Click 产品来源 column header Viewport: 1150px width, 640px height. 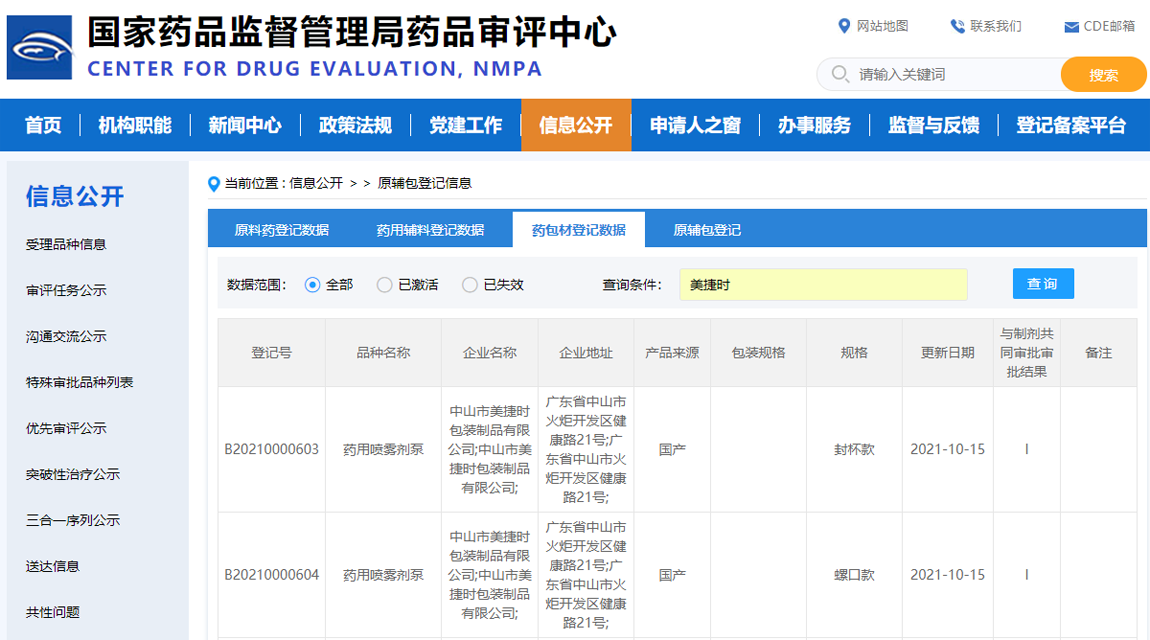coord(672,353)
